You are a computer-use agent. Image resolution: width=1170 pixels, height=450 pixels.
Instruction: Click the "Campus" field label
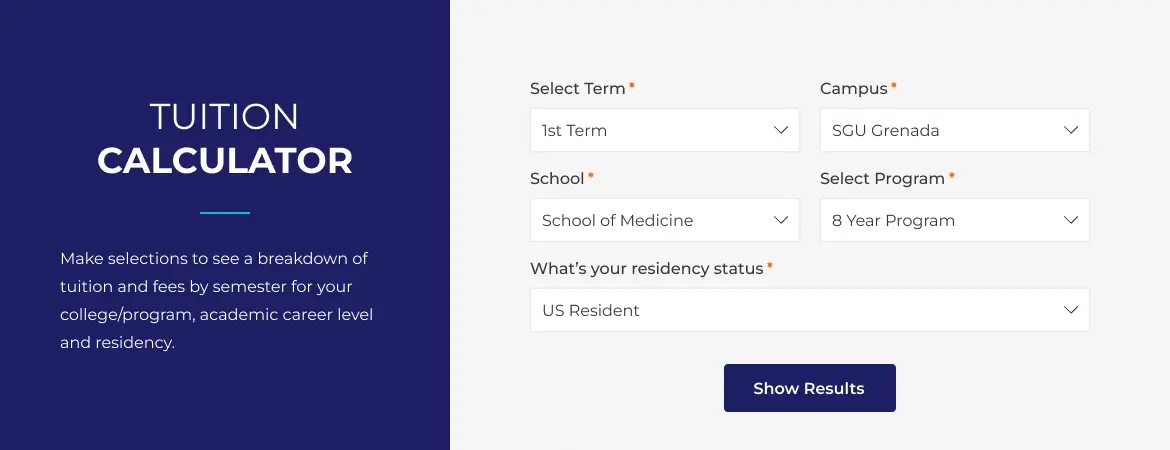coord(853,89)
